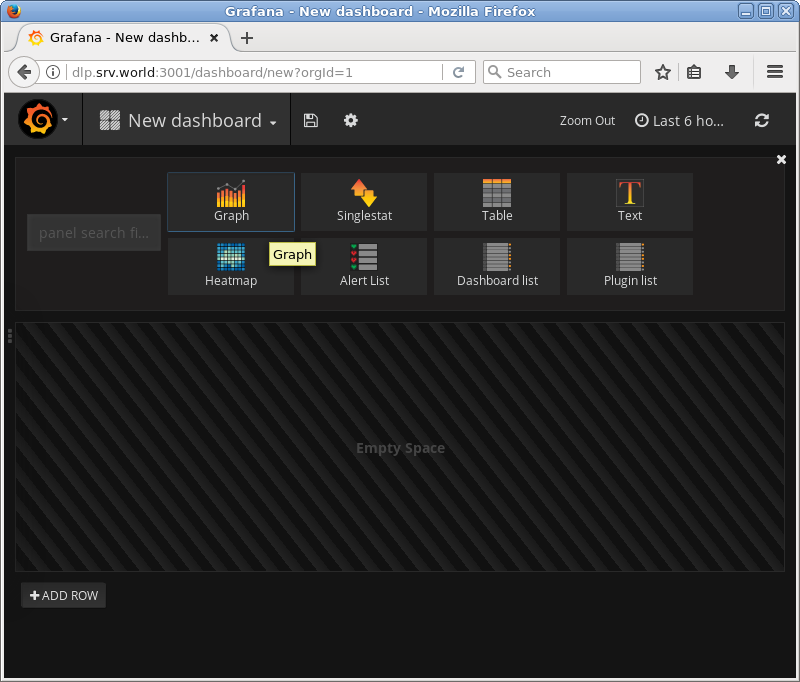Open the Grafana logo main menu
Screen dimensions: 800x682
43,119
